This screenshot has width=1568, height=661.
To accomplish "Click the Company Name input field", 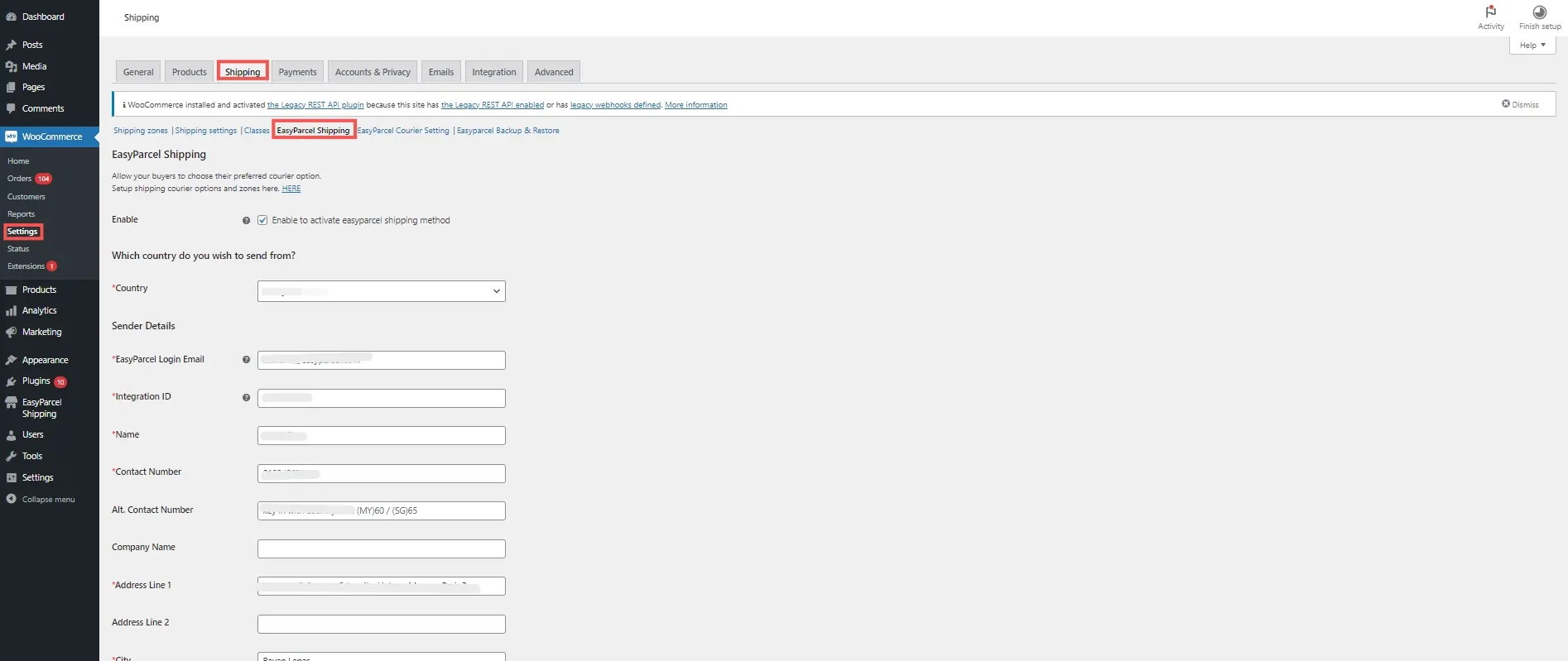I will [x=382, y=548].
